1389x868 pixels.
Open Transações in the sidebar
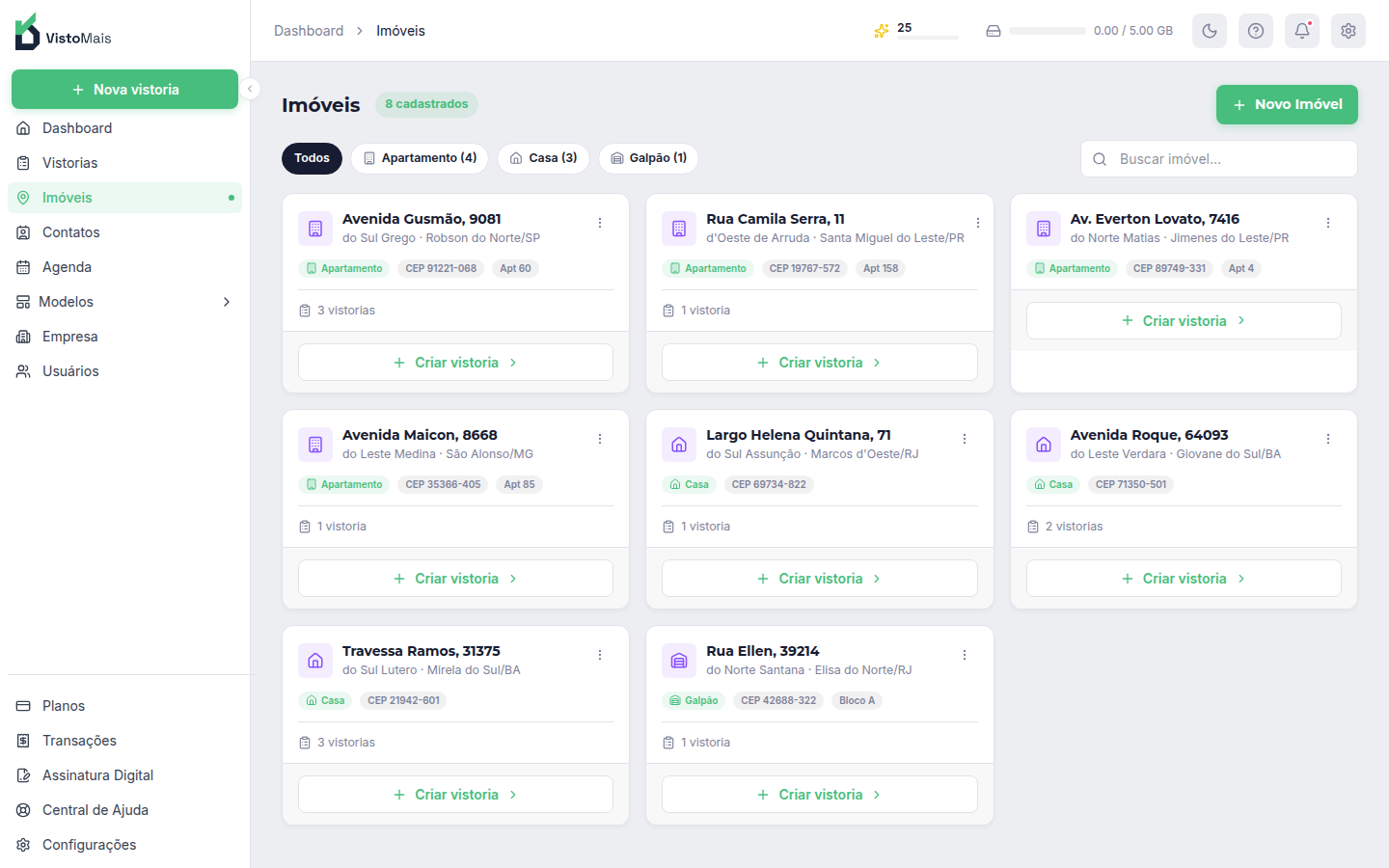124,741
